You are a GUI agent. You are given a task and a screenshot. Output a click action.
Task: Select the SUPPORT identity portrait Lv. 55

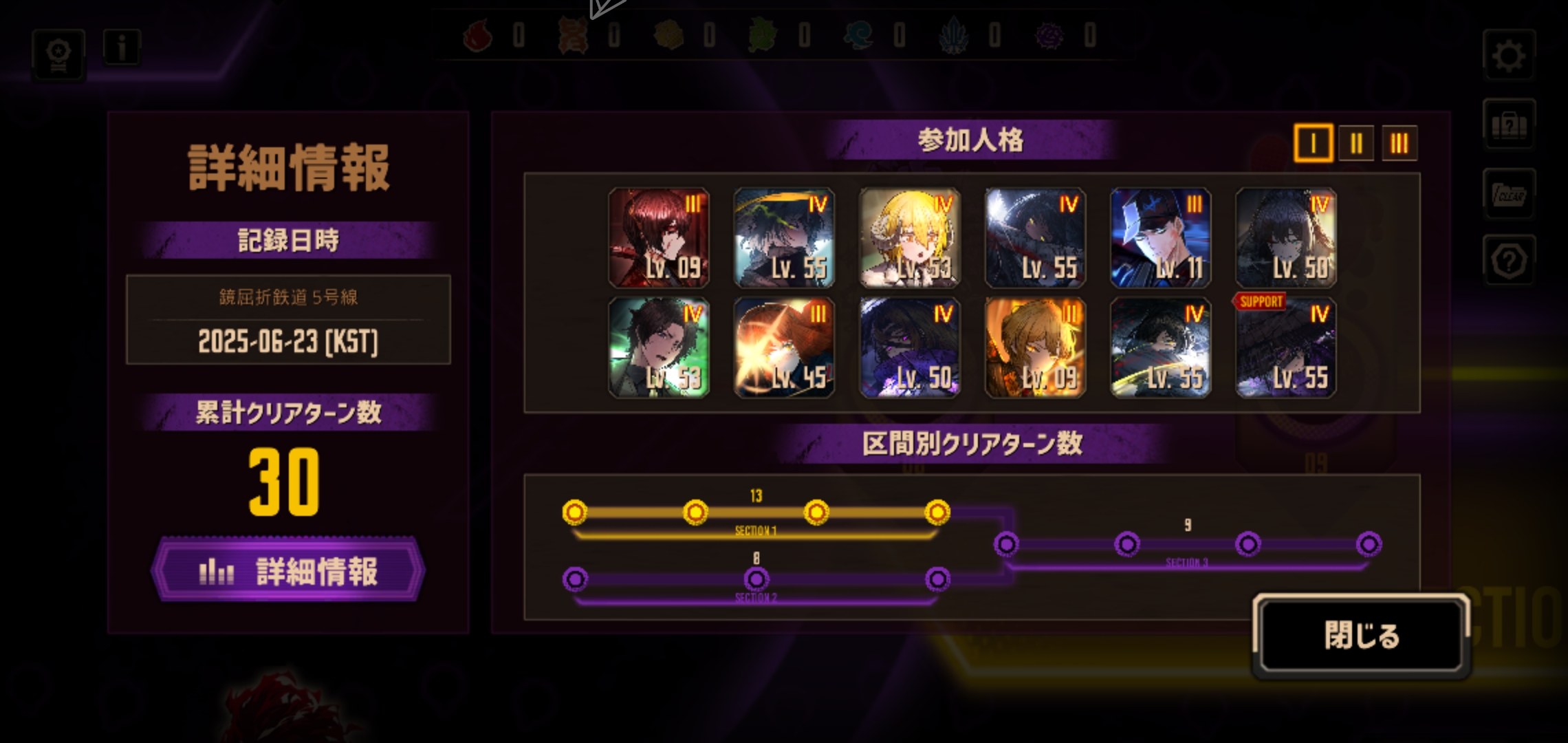(x=1285, y=347)
